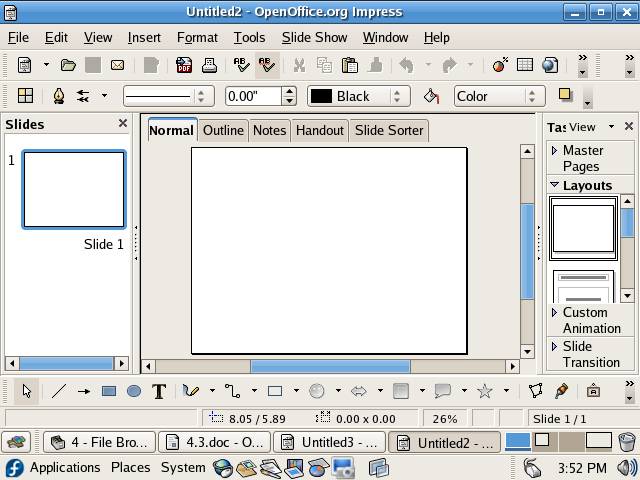Screen dimensions: 640x480
Task: Open the Stars shapes tool
Action: (485, 391)
